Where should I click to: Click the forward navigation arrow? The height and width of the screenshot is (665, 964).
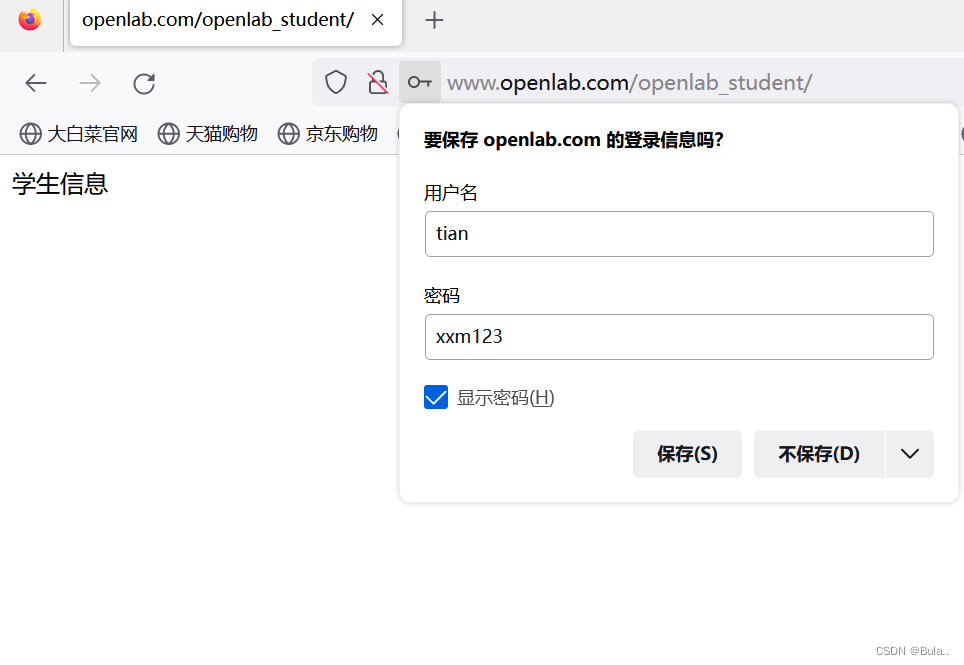[89, 83]
